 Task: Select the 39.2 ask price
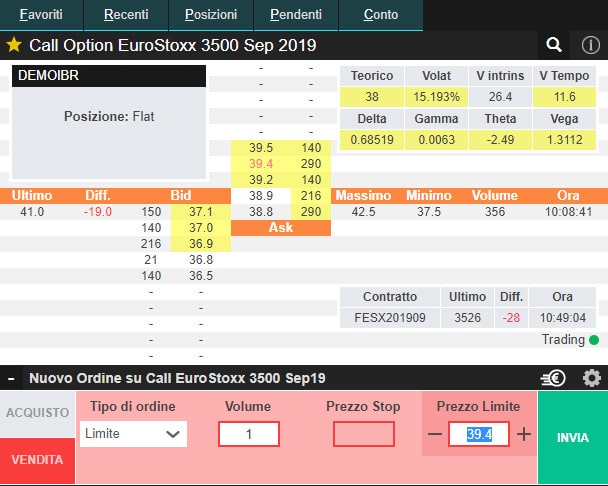(261, 180)
